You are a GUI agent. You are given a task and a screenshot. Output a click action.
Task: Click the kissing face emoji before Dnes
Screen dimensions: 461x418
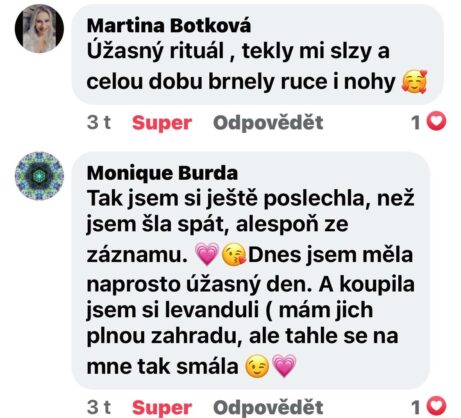tap(234, 255)
